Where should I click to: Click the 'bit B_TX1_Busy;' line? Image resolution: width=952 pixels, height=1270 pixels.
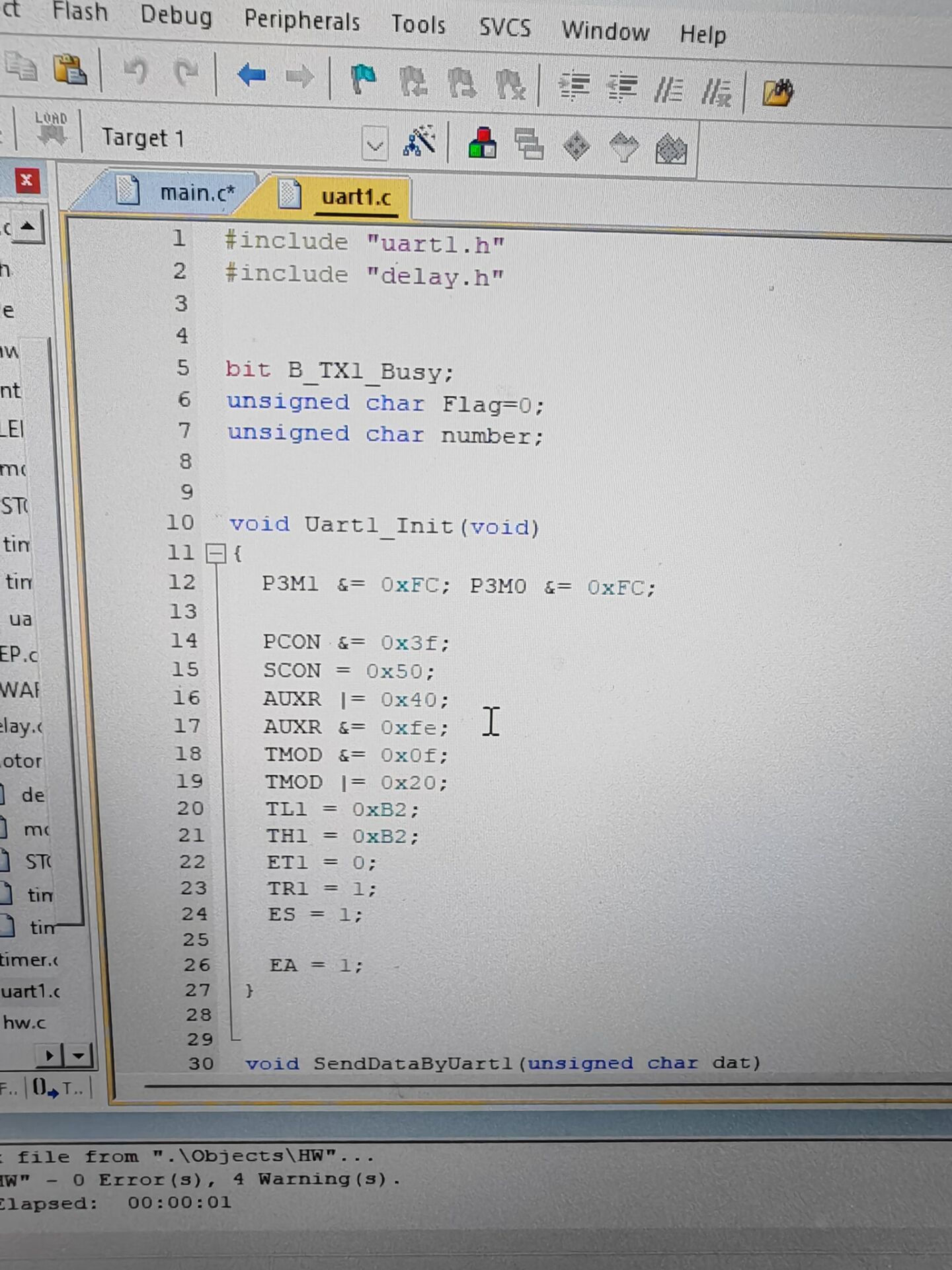pyautogui.click(x=340, y=370)
